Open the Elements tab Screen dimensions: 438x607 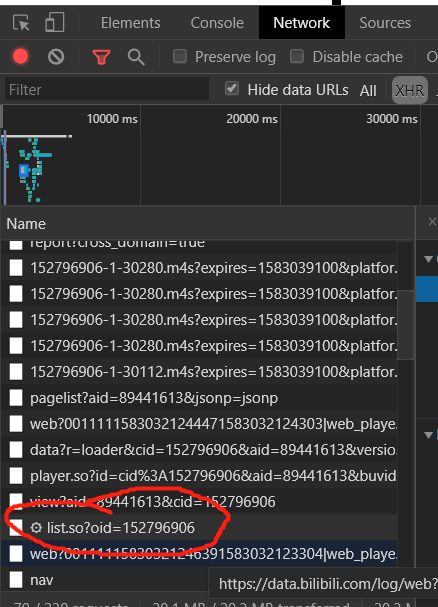pos(131,23)
